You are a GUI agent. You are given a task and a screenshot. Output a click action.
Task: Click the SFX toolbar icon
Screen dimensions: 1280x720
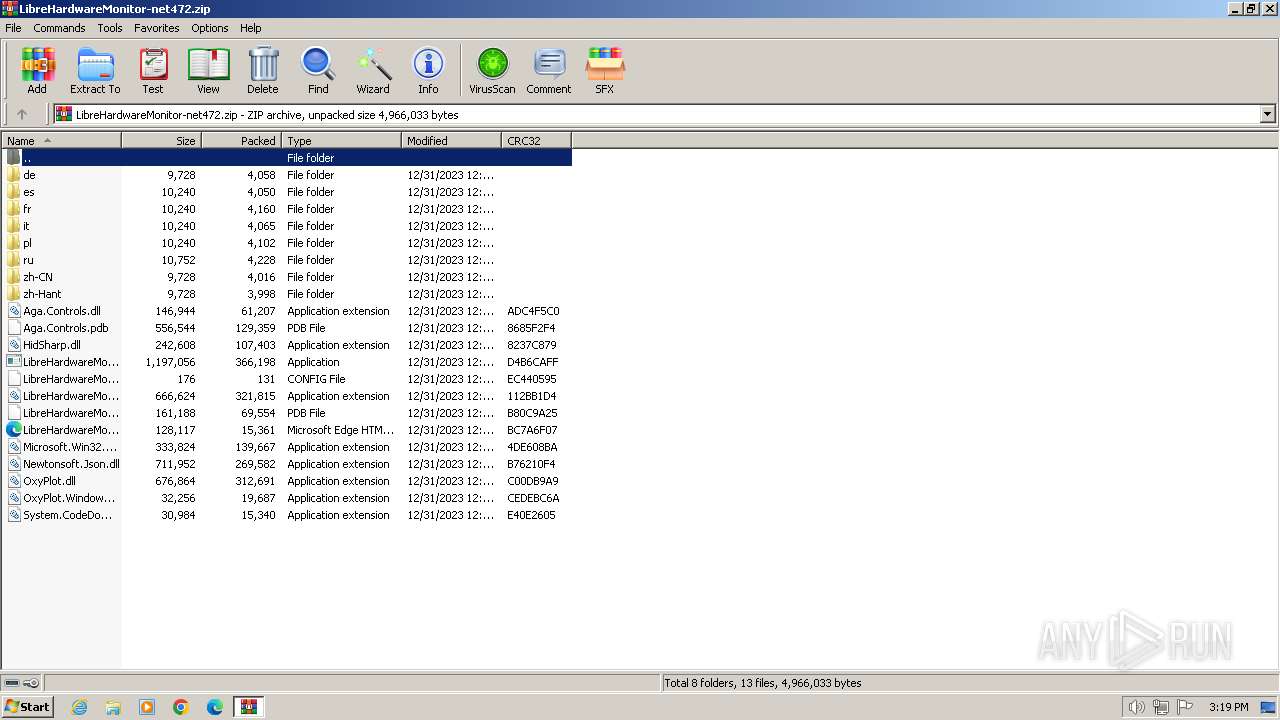605,70
